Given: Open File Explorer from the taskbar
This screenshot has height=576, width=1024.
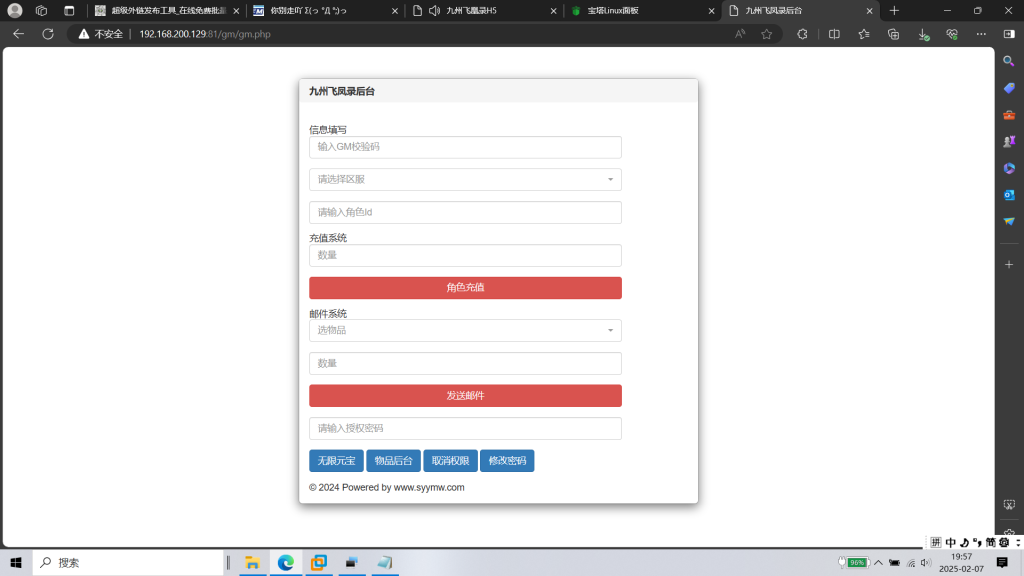Looking at the screenshot, I should point(252,562).
